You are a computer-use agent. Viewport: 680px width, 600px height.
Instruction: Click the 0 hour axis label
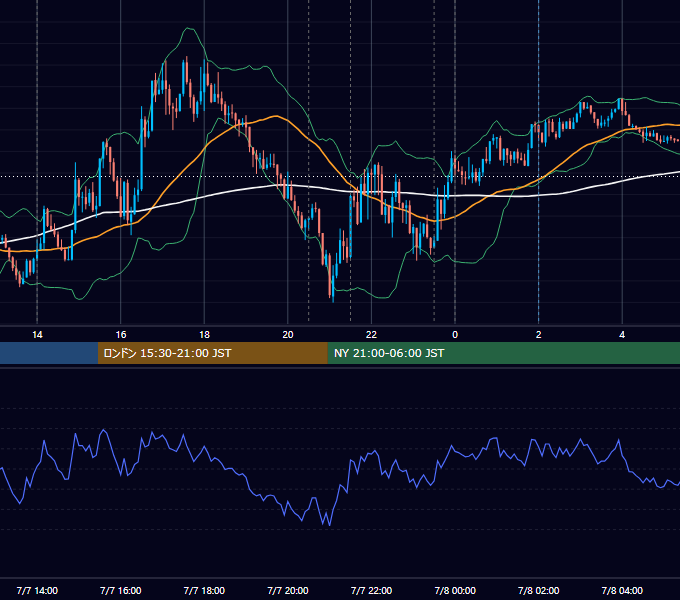pyautogui.click(x=455, y=335)
